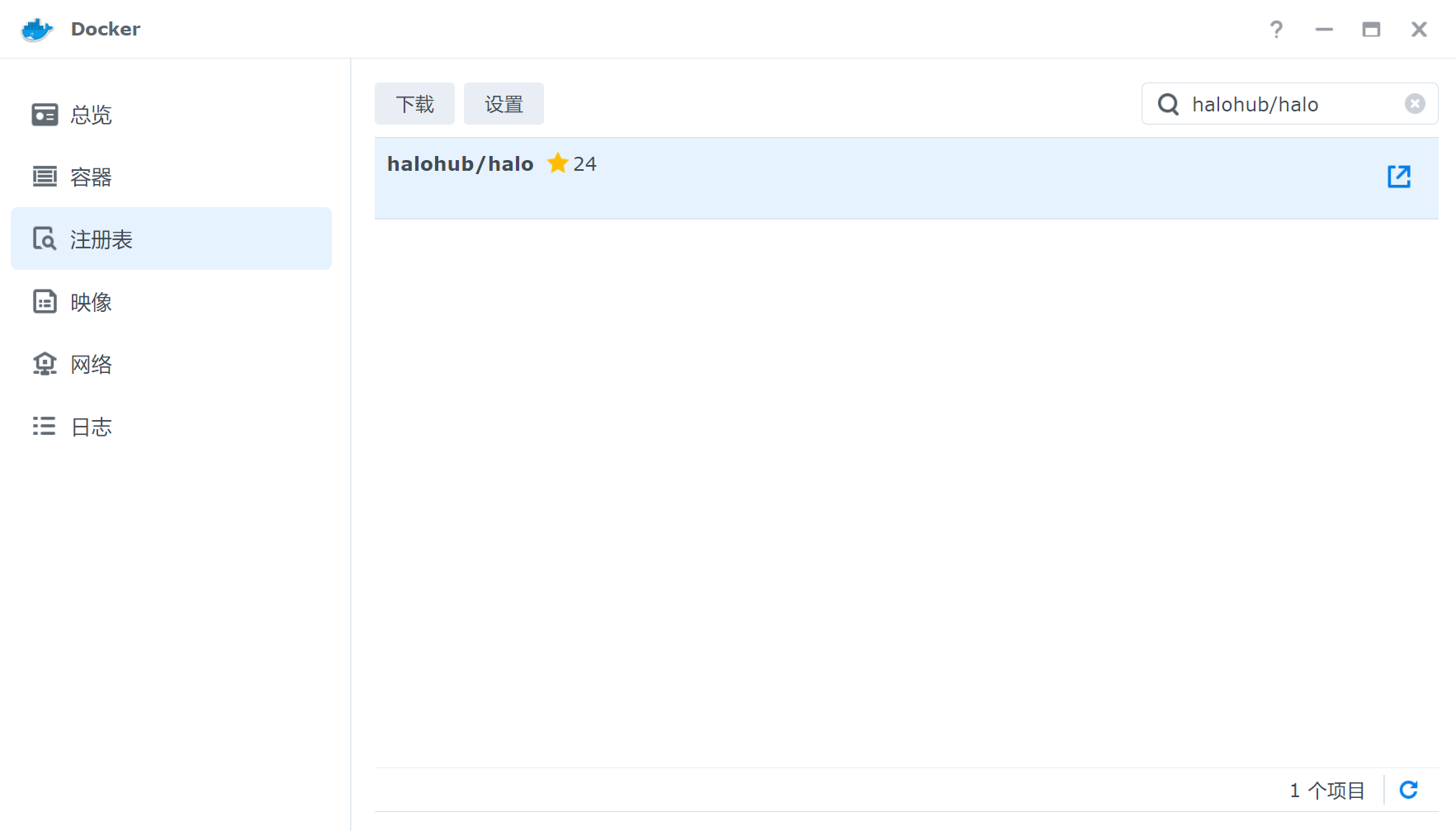The image size is (1456, 831).
Task: Select the halohub/halo result row
Action: coord(906,178)
